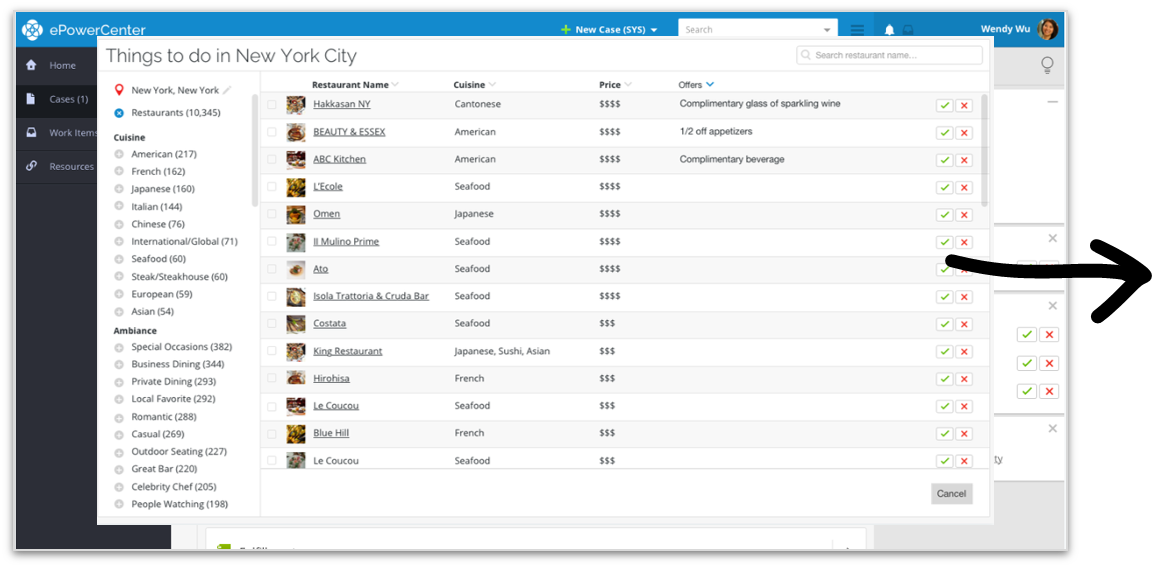Image resolution: width=1171 pixels, height=567 pixels.
Task: Sort by Restaurant Name column arrow
Action: click(395, 85)
